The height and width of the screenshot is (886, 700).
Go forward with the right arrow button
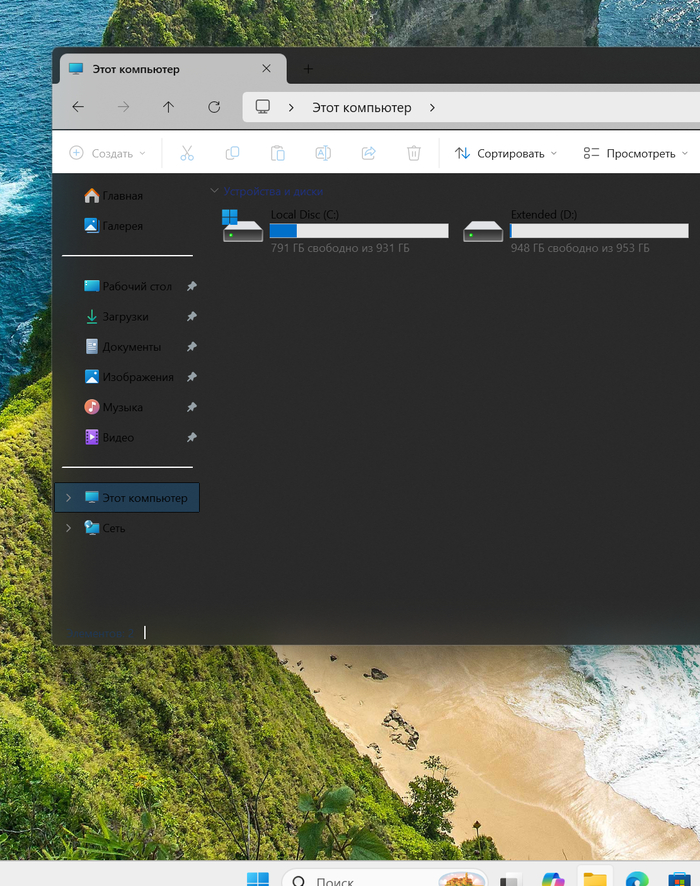123,107
